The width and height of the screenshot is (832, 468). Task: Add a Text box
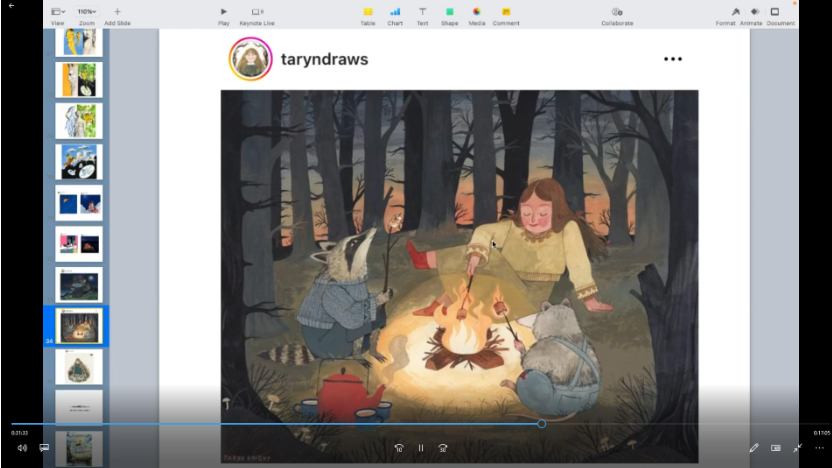tap(422, 16)
